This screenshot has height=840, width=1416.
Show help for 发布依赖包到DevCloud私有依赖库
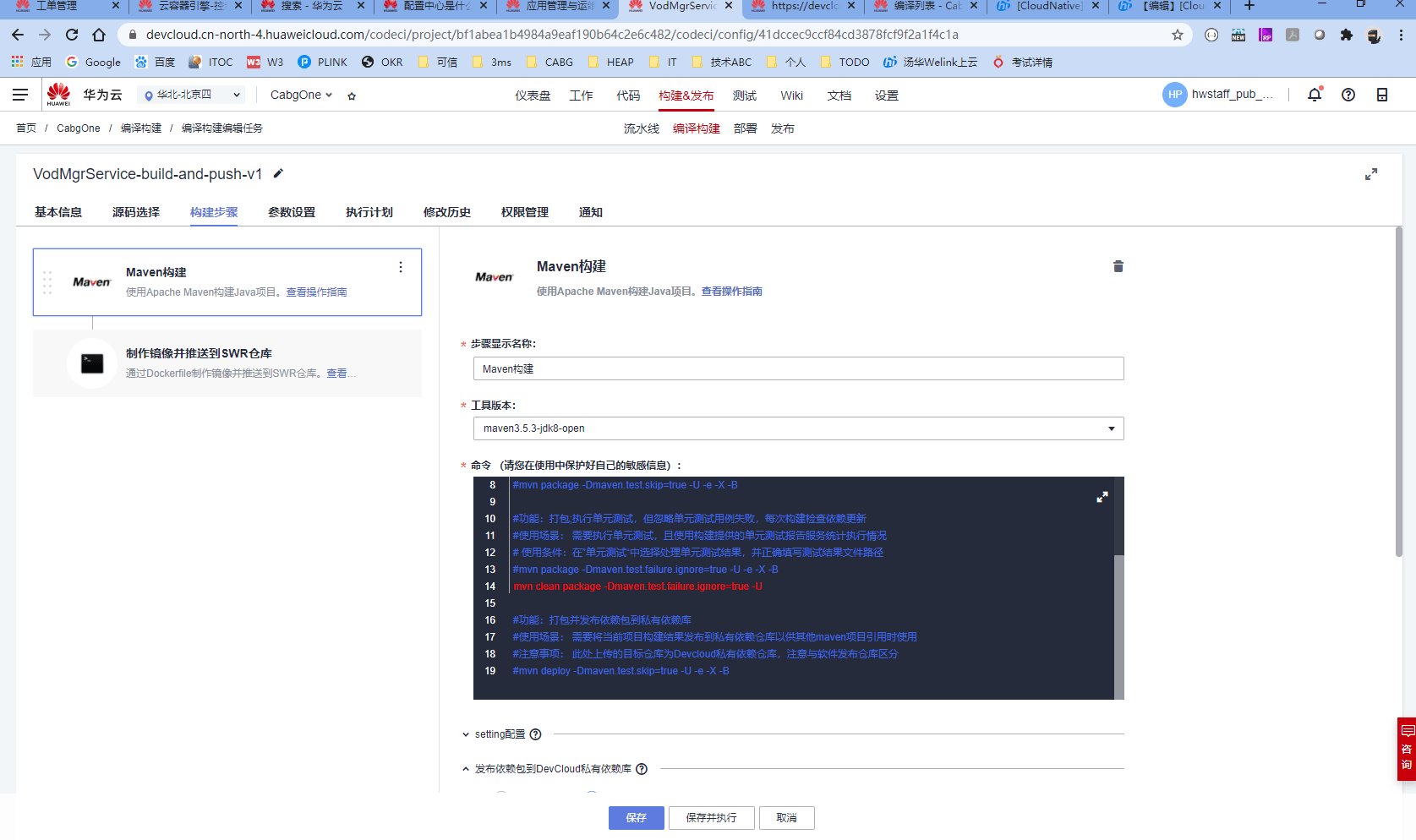click(642, 769)
